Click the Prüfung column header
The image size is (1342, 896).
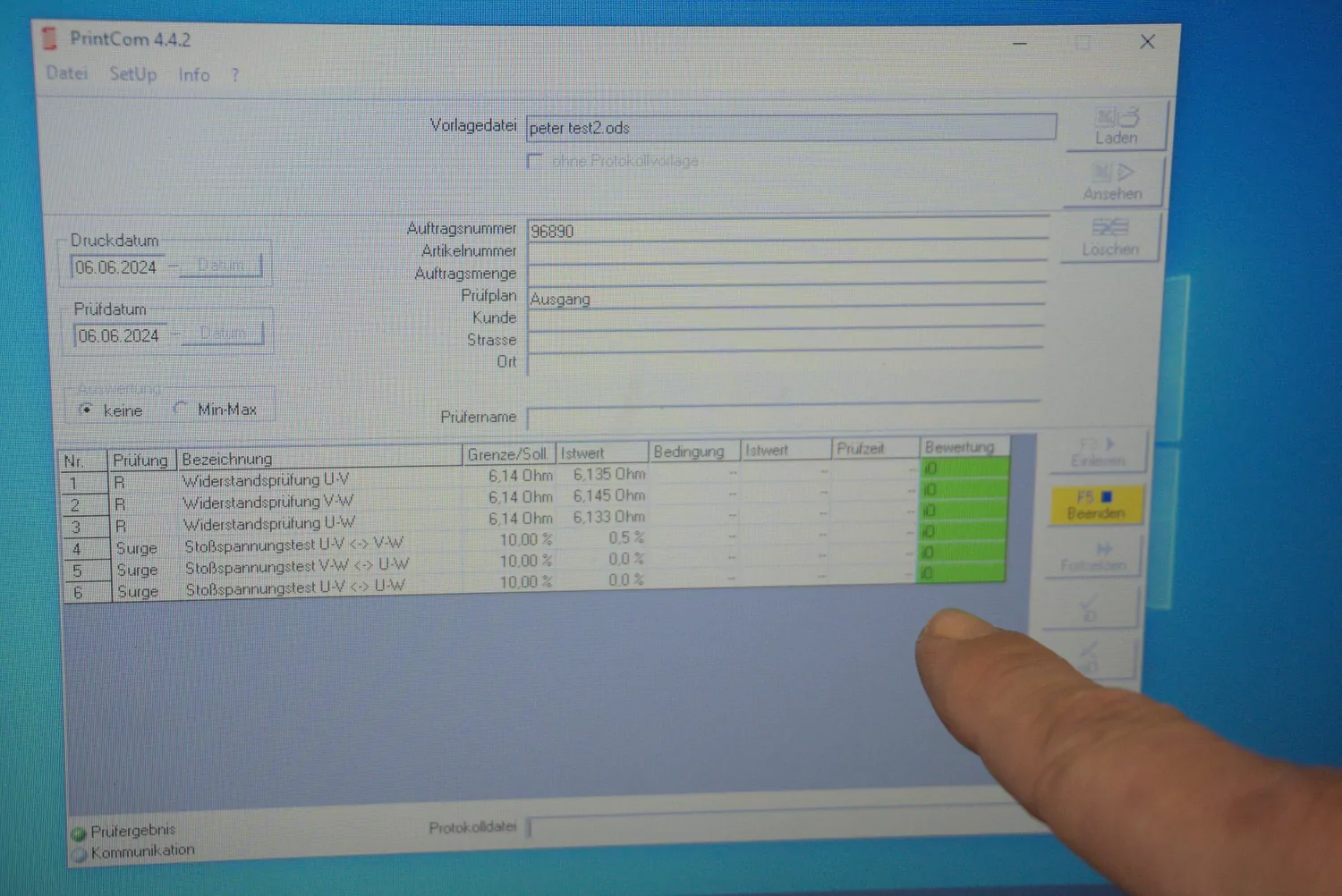click(x=140, y=460)
